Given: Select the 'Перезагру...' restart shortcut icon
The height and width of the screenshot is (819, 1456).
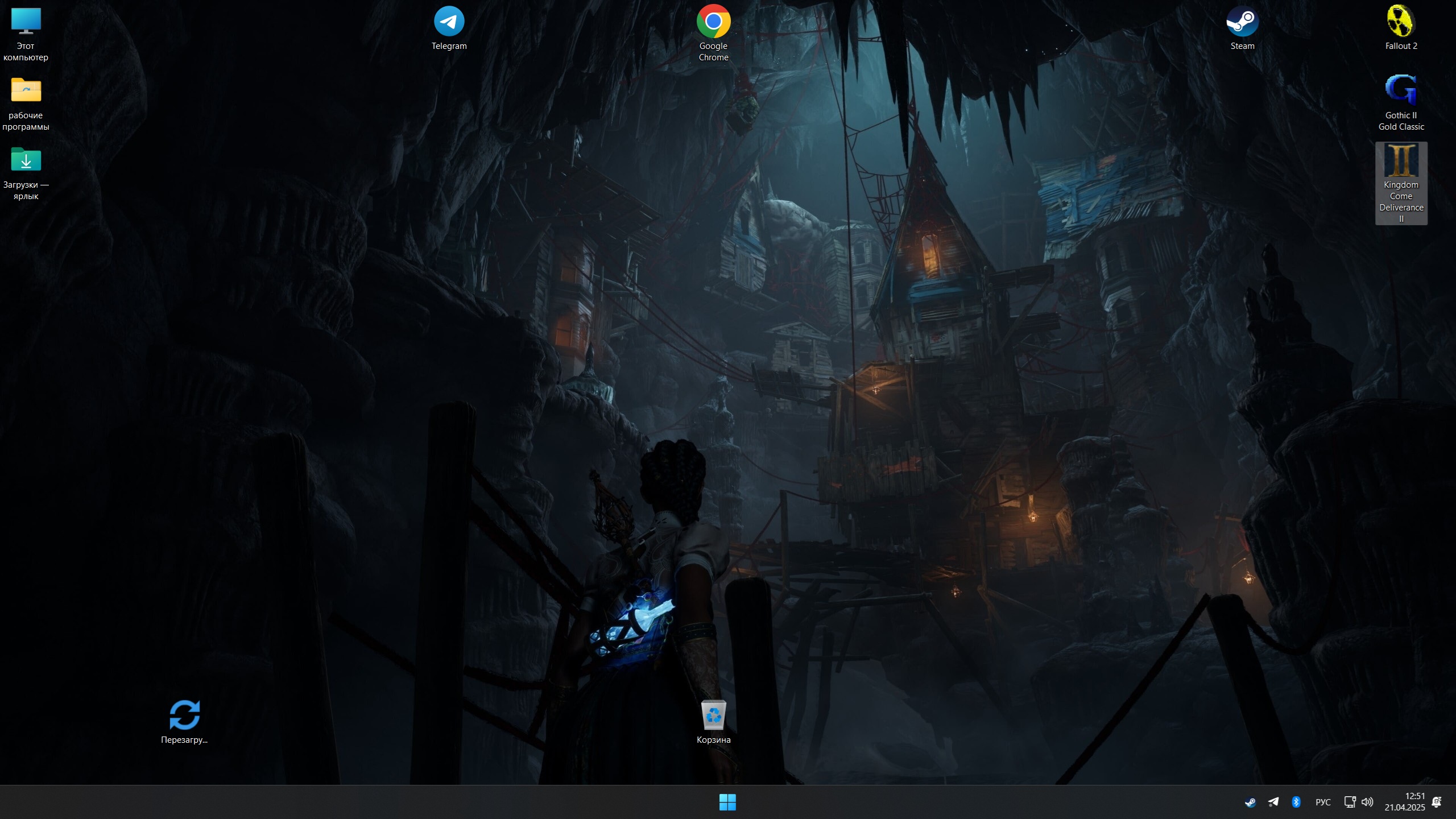Looking at the screenshot, I should 184,715.
